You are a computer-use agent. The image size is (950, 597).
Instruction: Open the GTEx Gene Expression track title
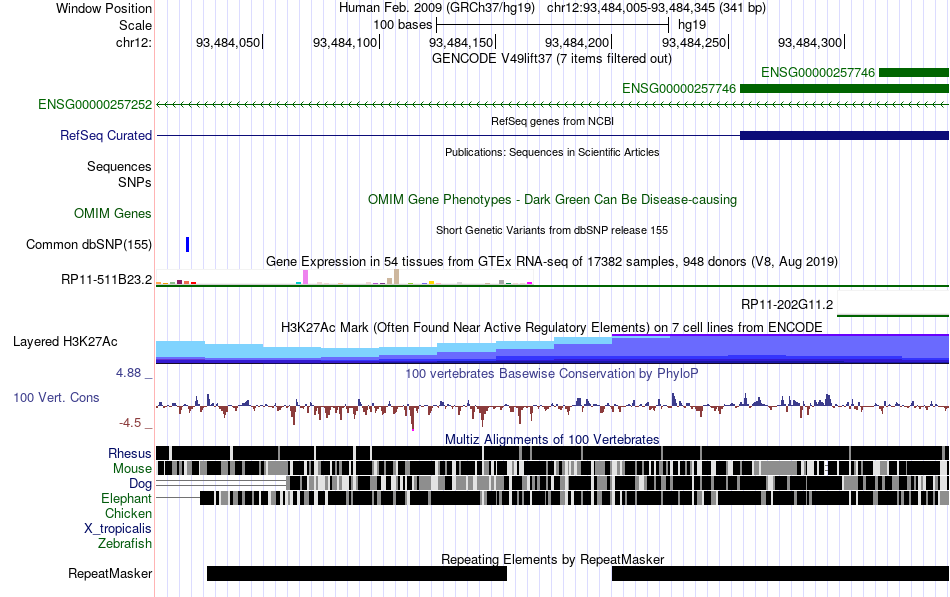[552, 261]
